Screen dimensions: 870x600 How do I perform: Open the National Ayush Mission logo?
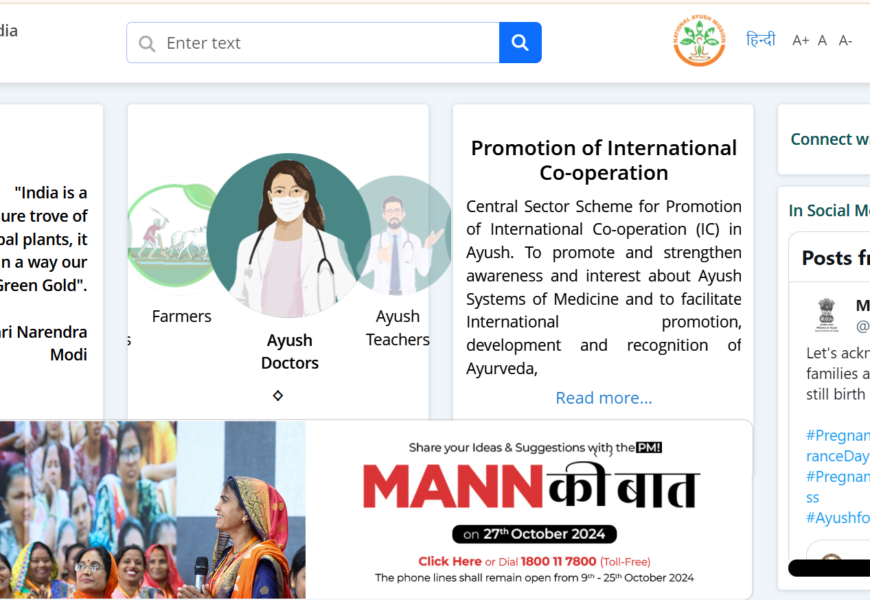(699, 40)
